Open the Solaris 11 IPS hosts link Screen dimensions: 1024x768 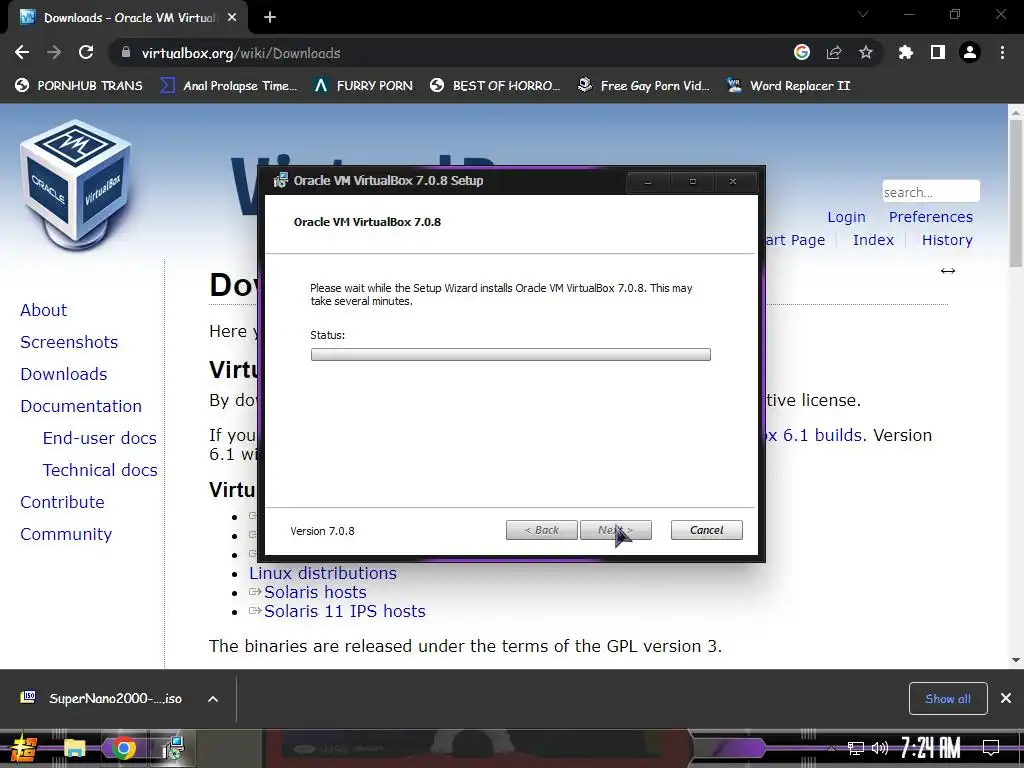pyautogui.click(x=345, y=611)
